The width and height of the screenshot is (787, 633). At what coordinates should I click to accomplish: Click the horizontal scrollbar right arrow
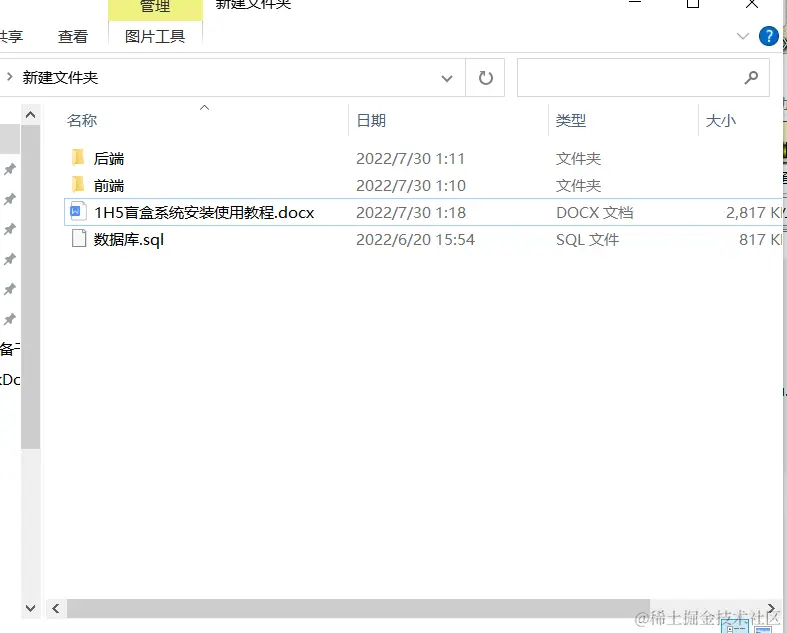point(771,607)
